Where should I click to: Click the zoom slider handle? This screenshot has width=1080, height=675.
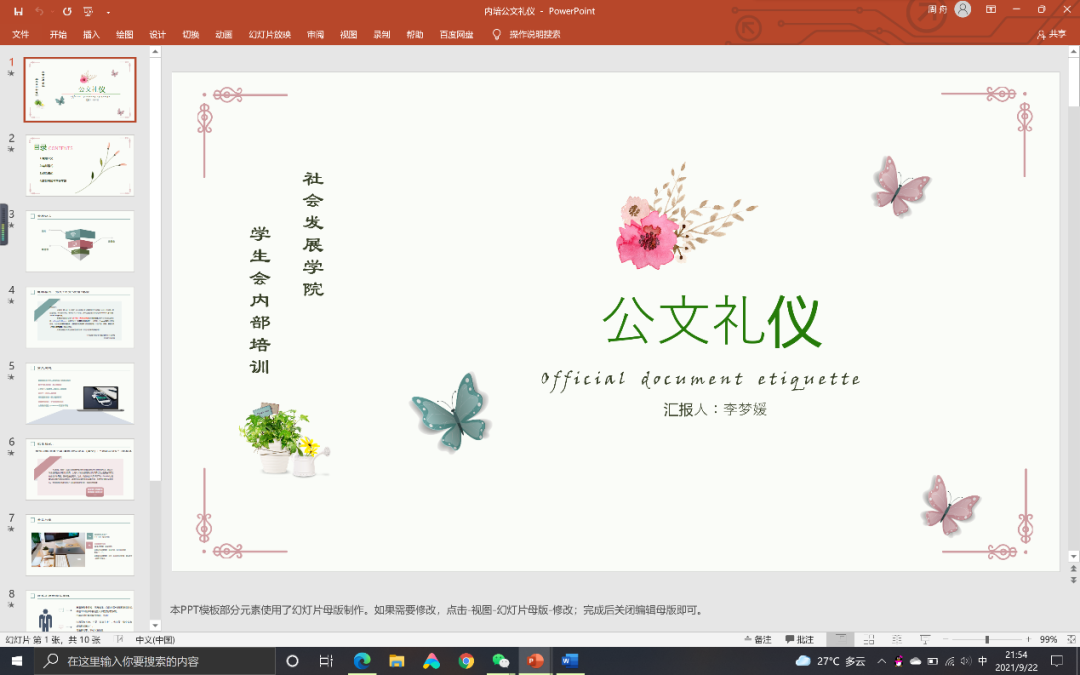pos(987,639)
